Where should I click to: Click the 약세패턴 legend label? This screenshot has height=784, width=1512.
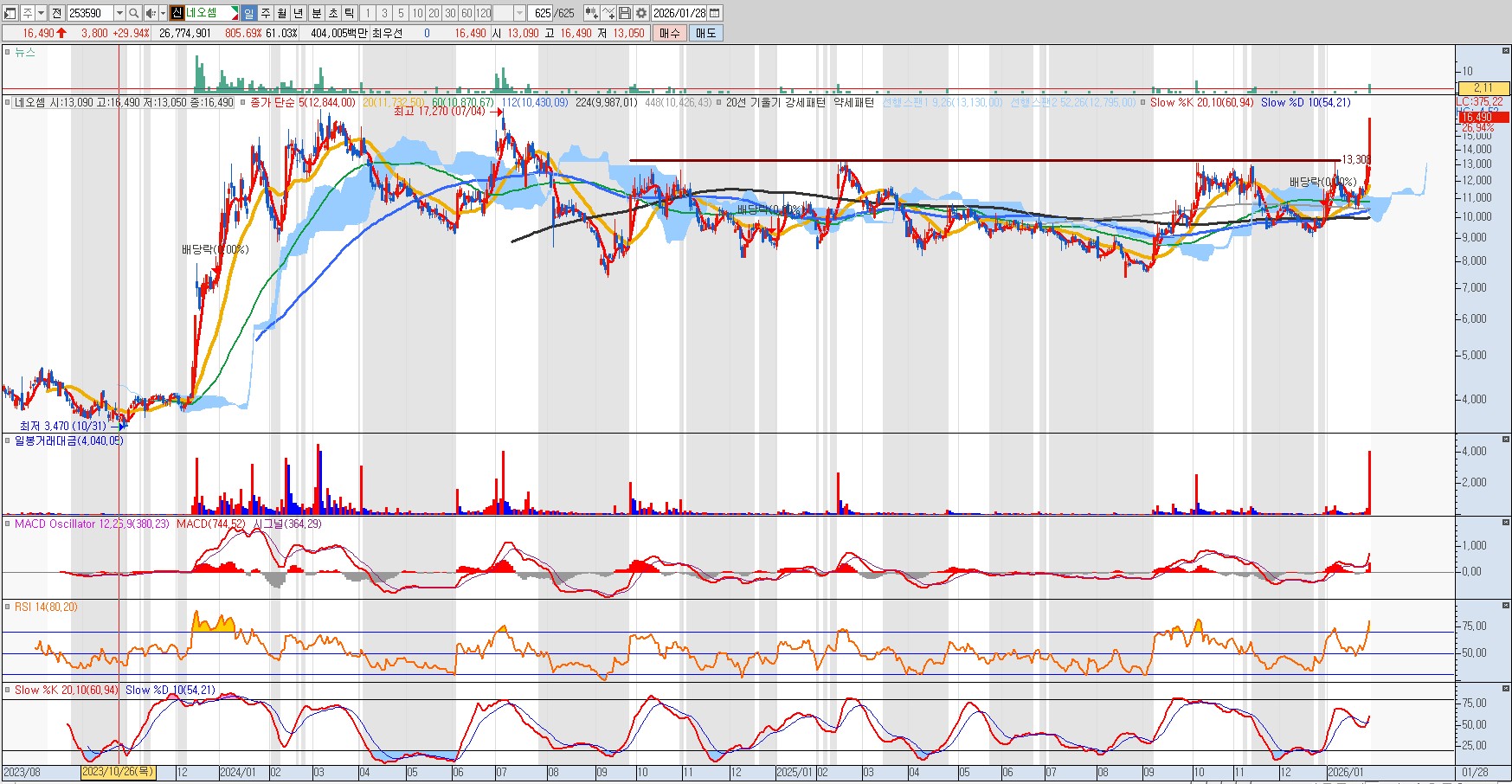853,102
